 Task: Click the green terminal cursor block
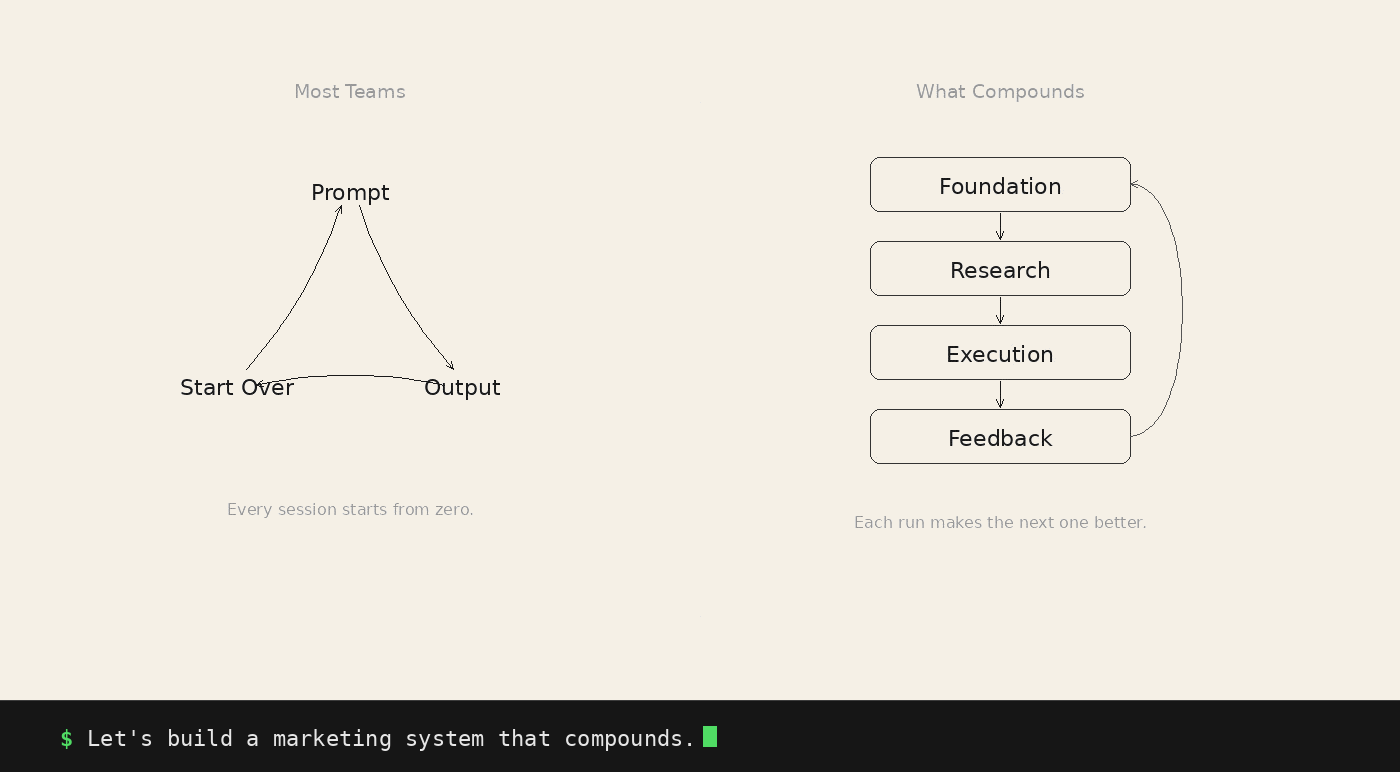[x=710, y=737]
